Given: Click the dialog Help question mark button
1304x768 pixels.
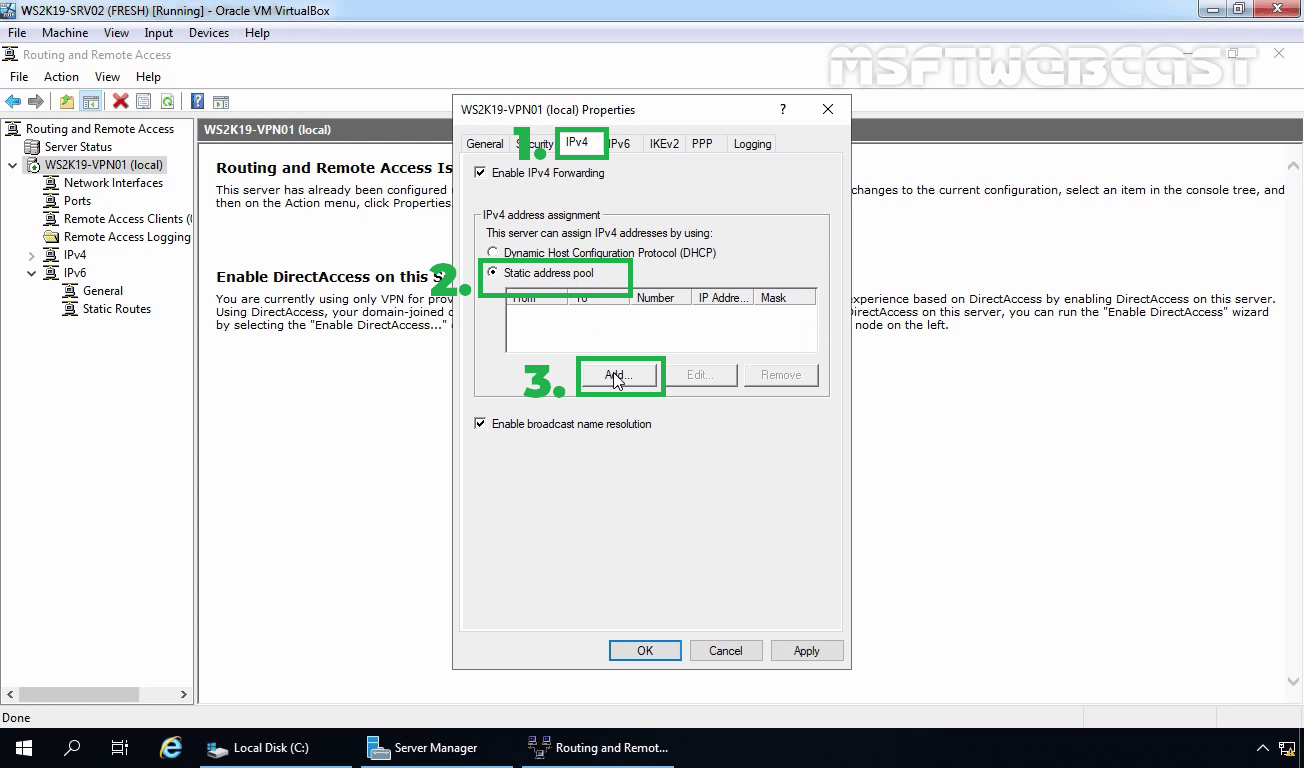Looking at the screenshot, I should 783,110.
